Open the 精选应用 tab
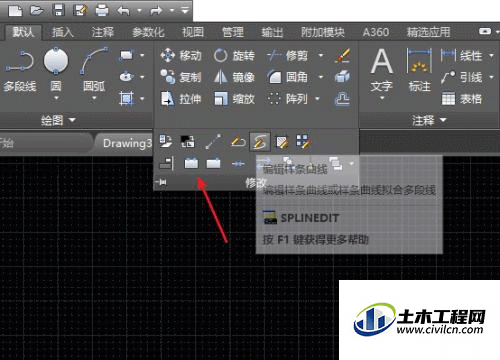Screen dimensions: 500x360 pos(428,32)
